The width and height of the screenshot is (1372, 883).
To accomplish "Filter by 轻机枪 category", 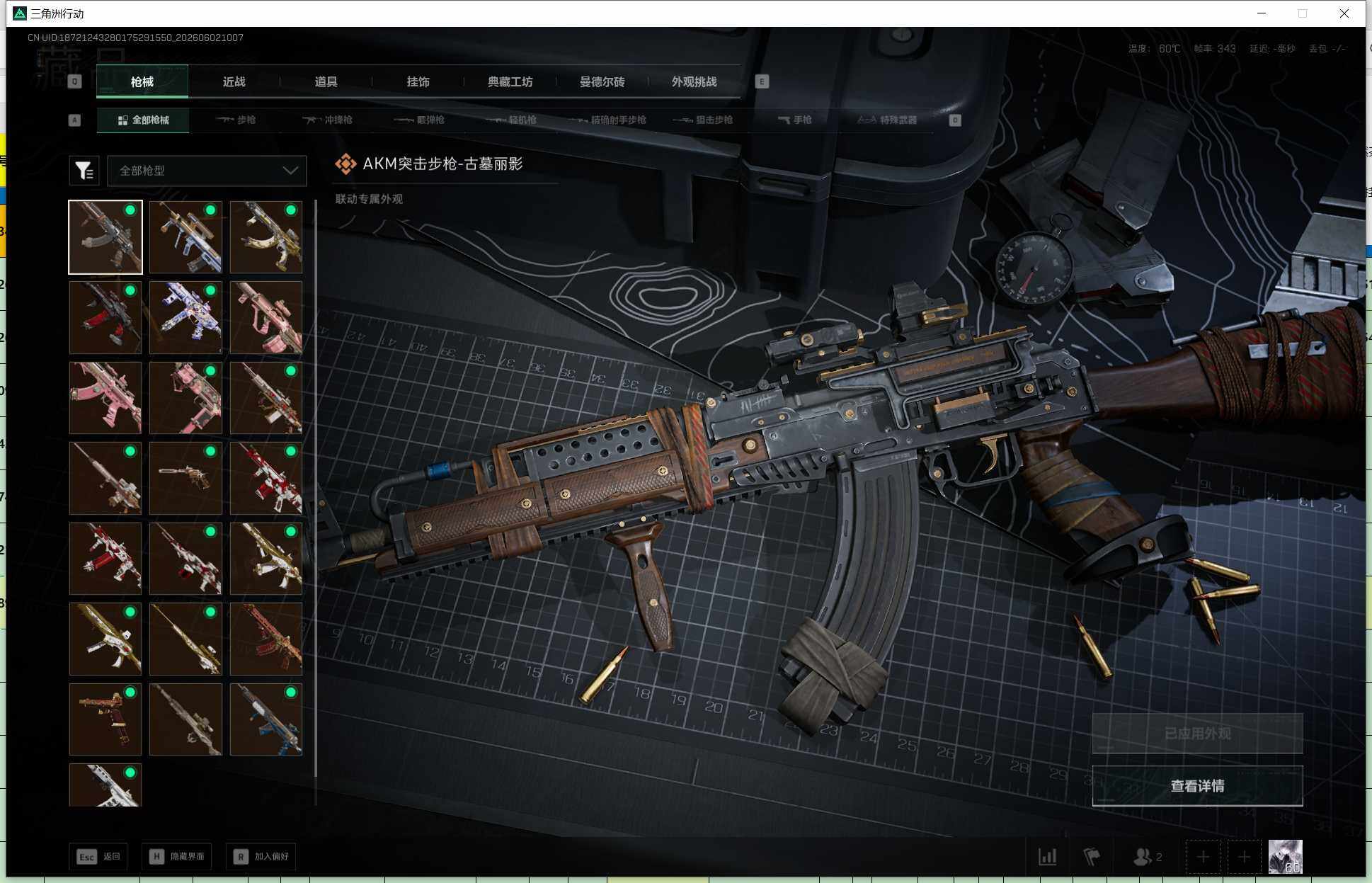I will pos(511,120).
